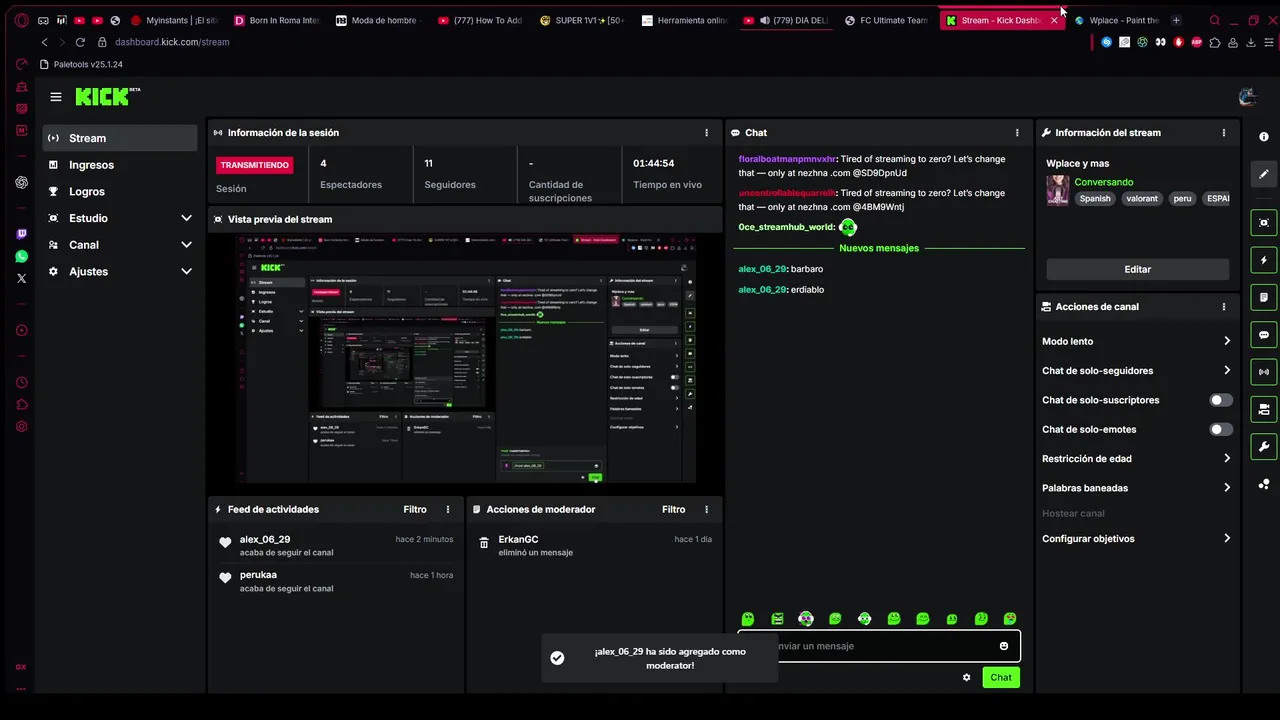
Task: Expand the Estudio sidebar section
Action: 186,218
